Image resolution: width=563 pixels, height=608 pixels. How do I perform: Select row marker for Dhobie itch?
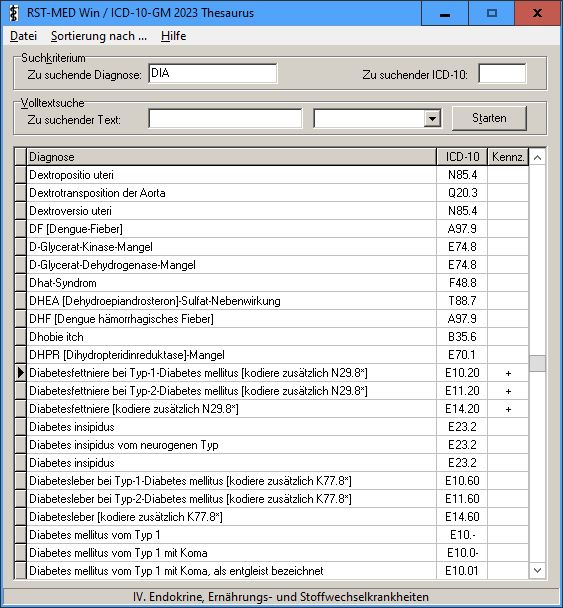tap(21, 337)
